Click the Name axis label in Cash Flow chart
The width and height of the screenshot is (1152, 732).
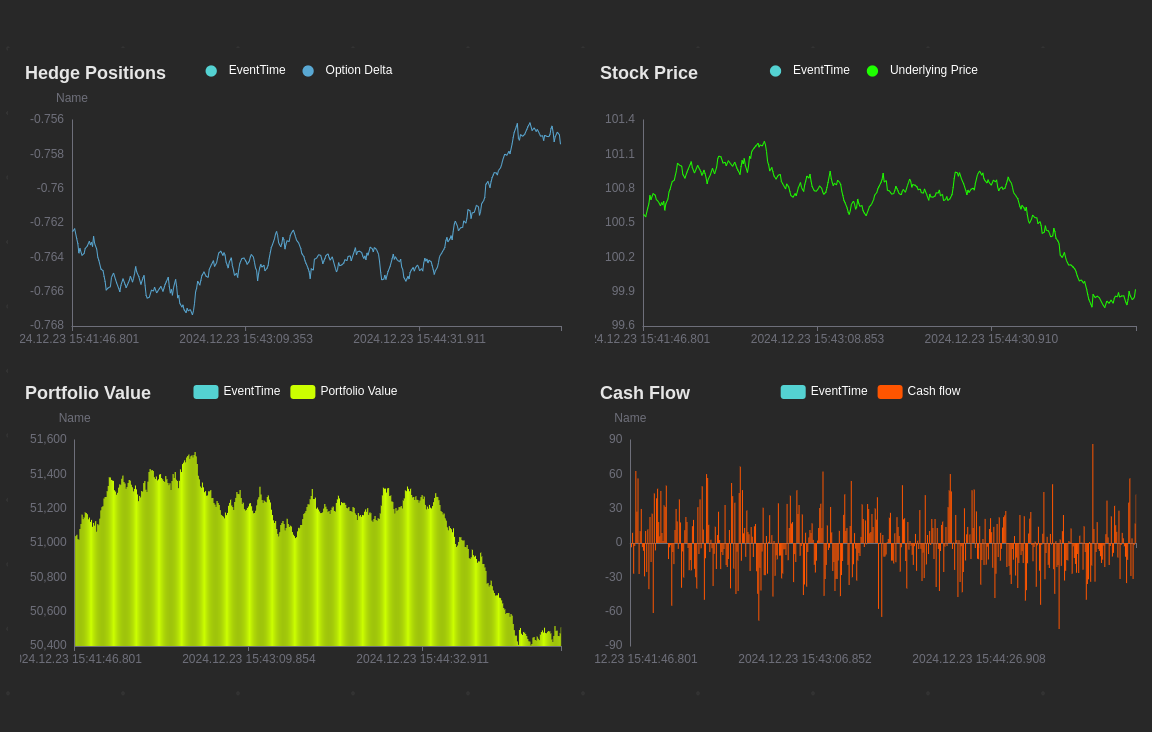click(x=630, y=418)
